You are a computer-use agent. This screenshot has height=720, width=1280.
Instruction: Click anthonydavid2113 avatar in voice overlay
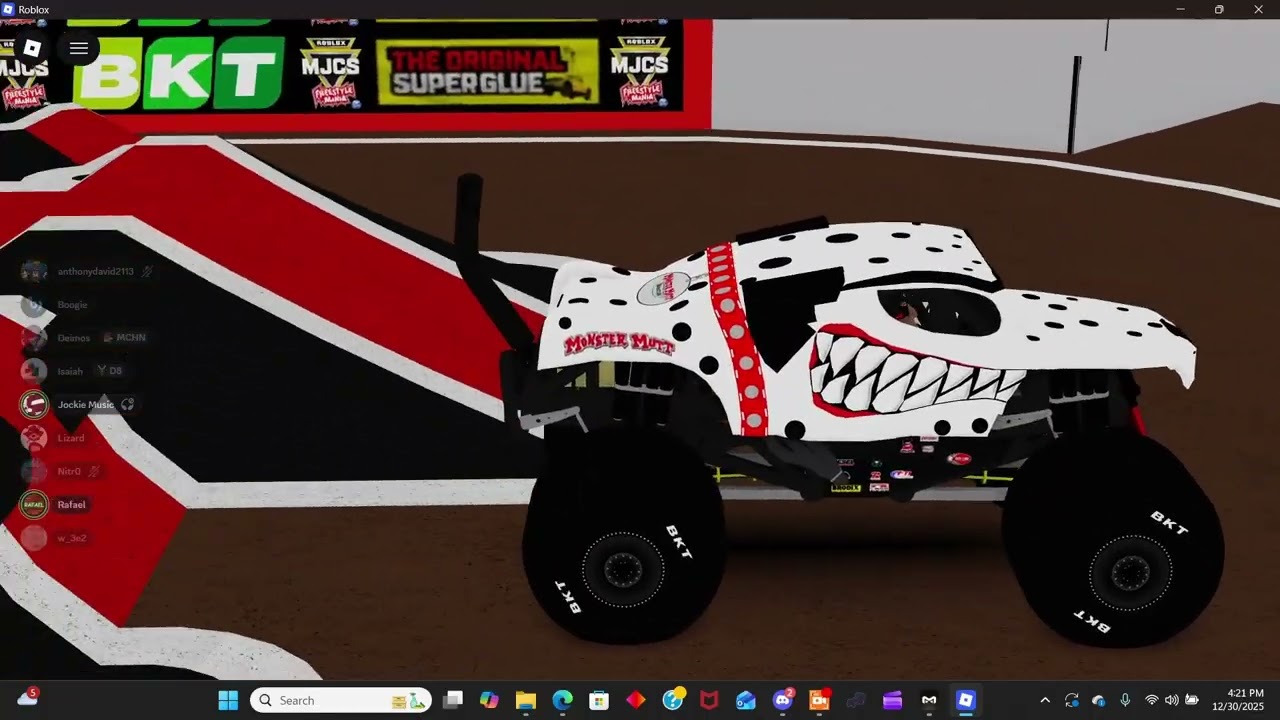coord(34,271)
